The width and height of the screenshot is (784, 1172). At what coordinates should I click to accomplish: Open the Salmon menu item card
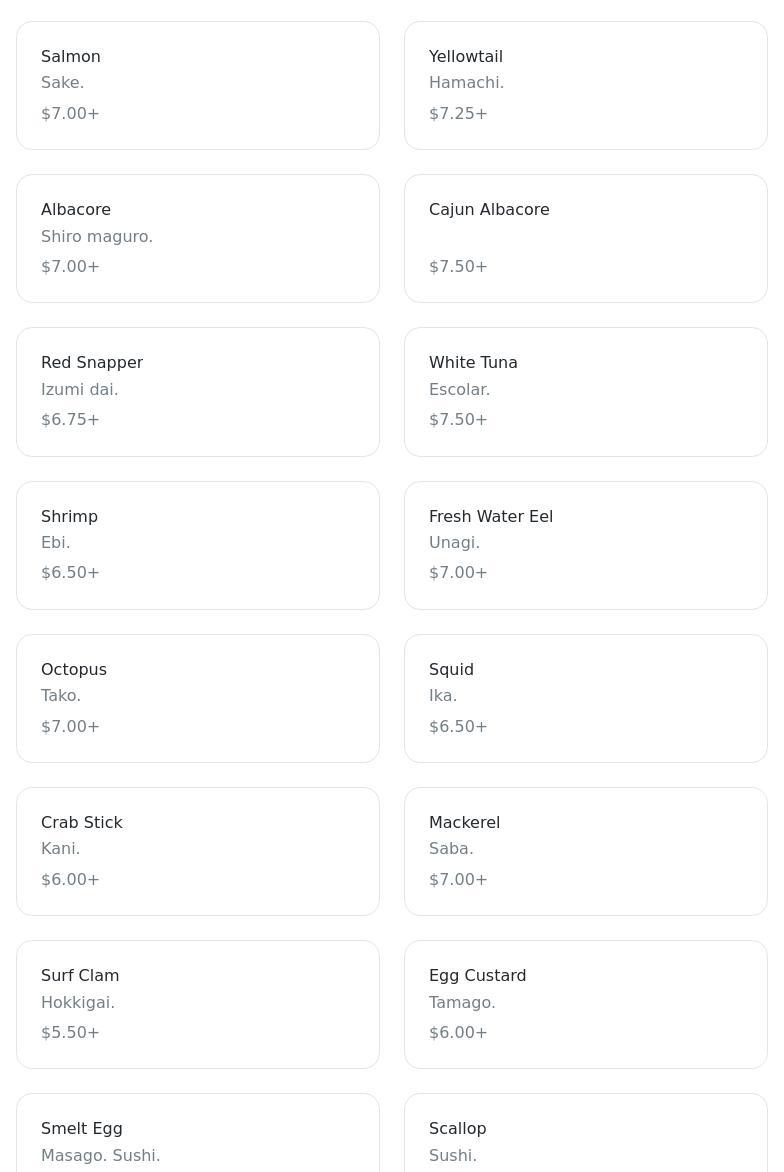pyautogui.click(x=197, y=85)
